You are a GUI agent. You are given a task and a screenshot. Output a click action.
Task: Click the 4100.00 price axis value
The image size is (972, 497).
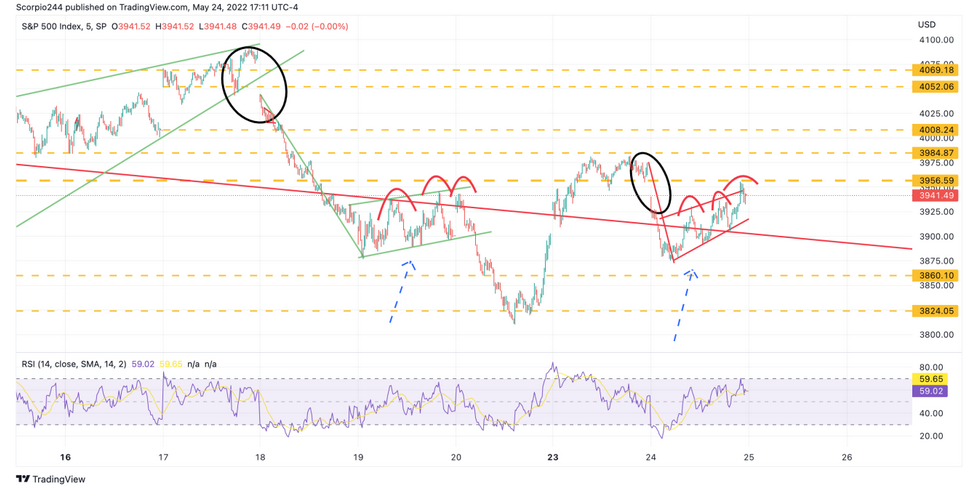pos(936,40)
